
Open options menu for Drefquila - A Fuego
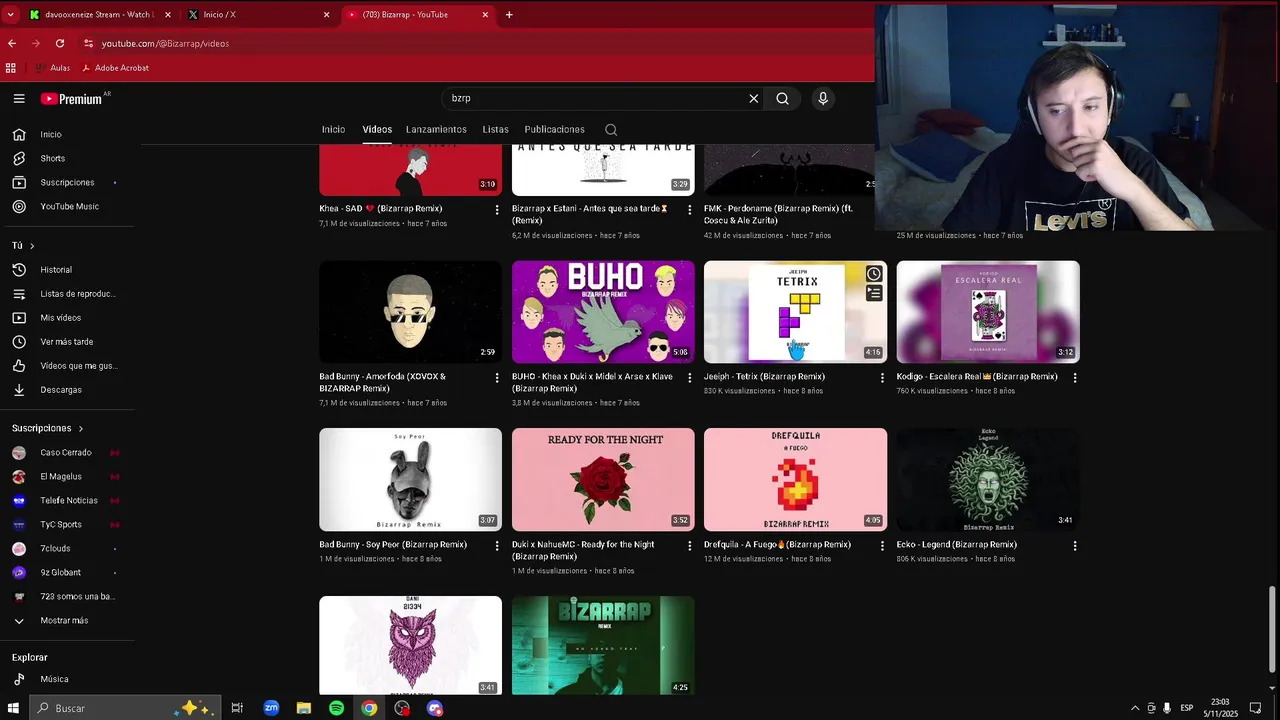(x=882, y=545)
